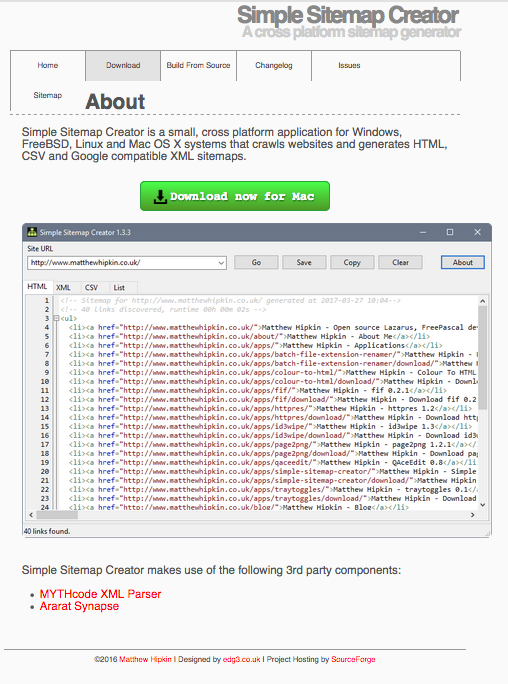This screenshot has height=684, width=508.
Task: Click line 19 with apps/qaceedit/ URL
Action: tap(273, 462)
